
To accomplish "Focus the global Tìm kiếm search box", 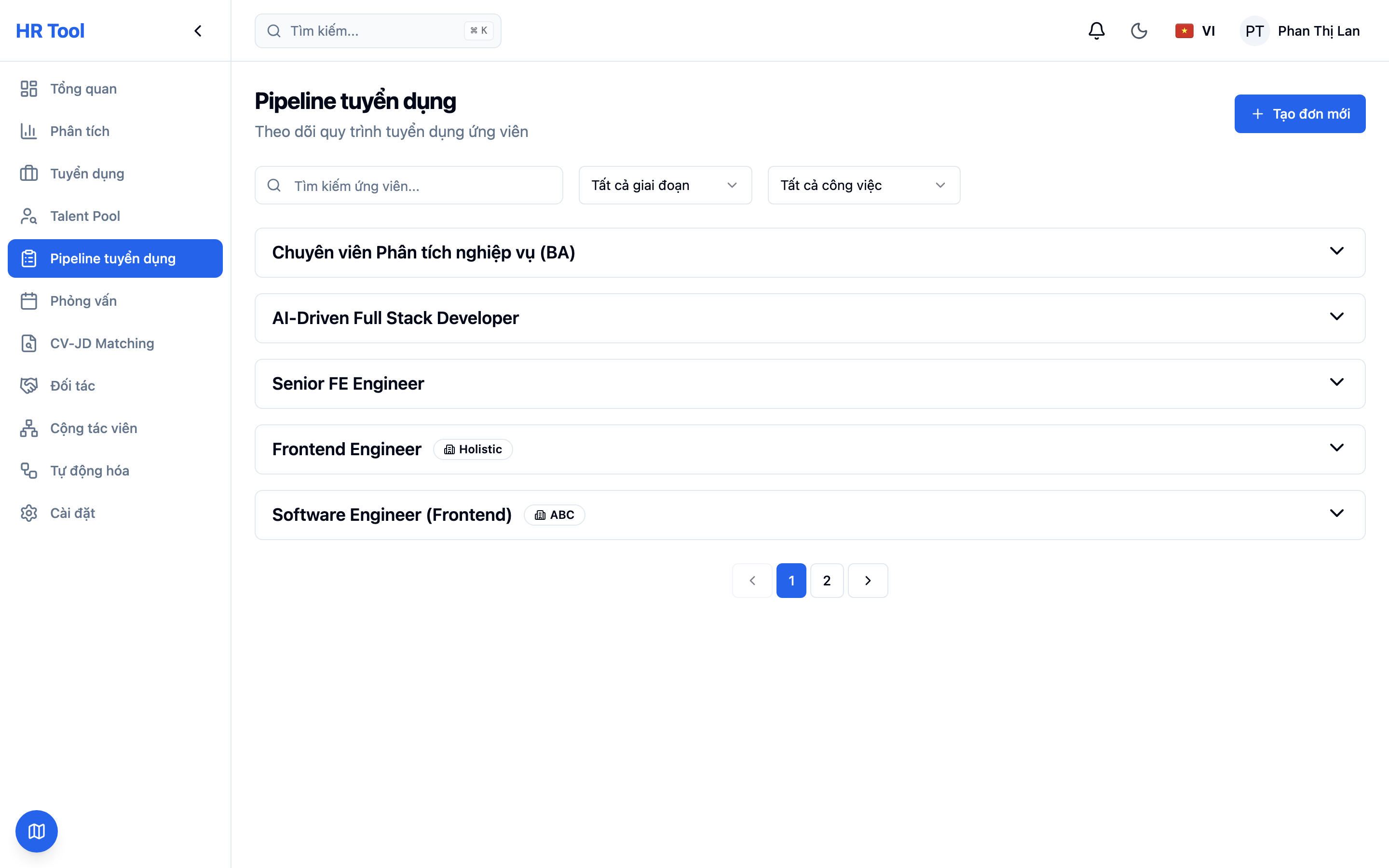I will pos(378,31).
